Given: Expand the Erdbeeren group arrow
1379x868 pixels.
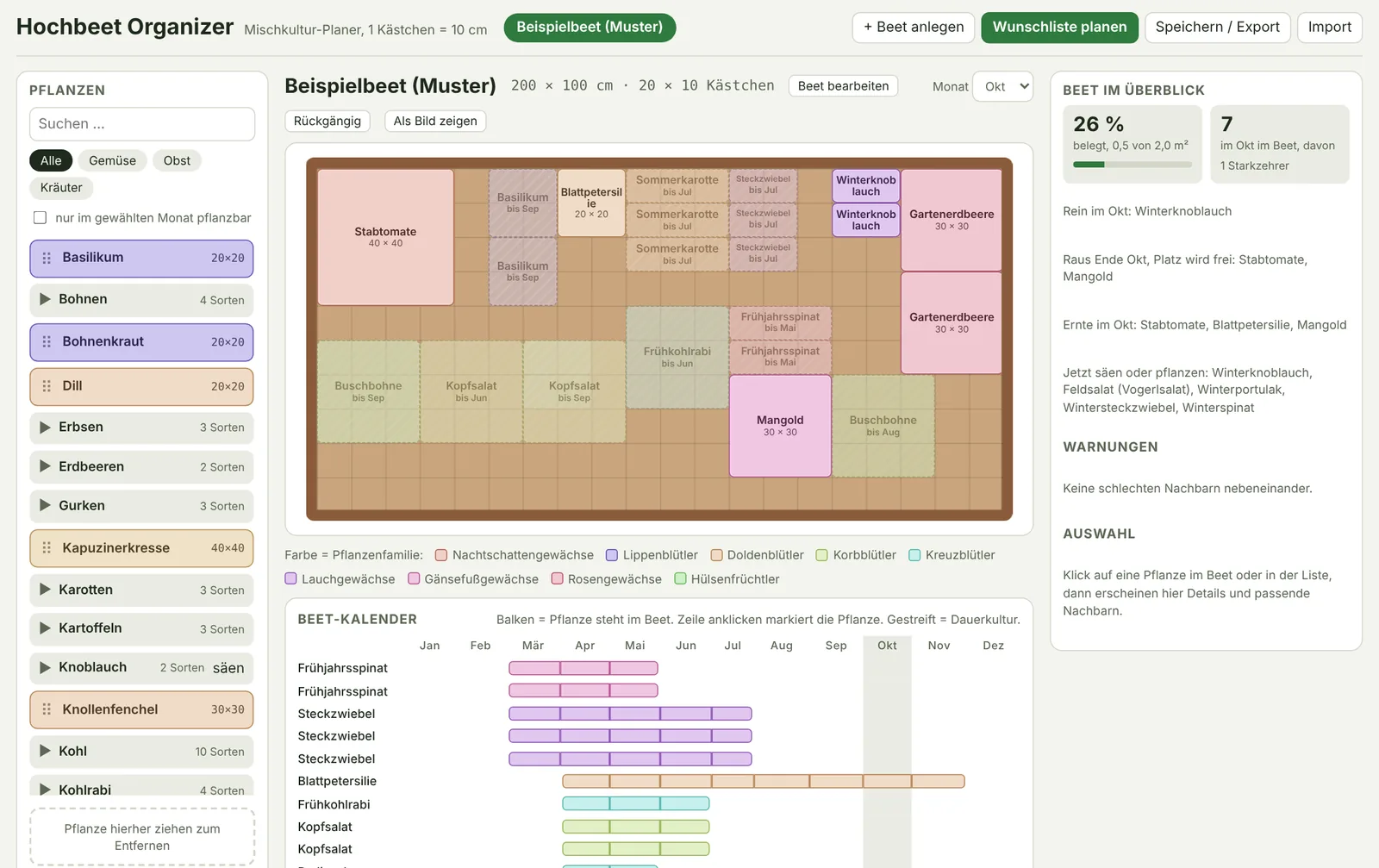Looking at the screenshot, I should point(45,466).
